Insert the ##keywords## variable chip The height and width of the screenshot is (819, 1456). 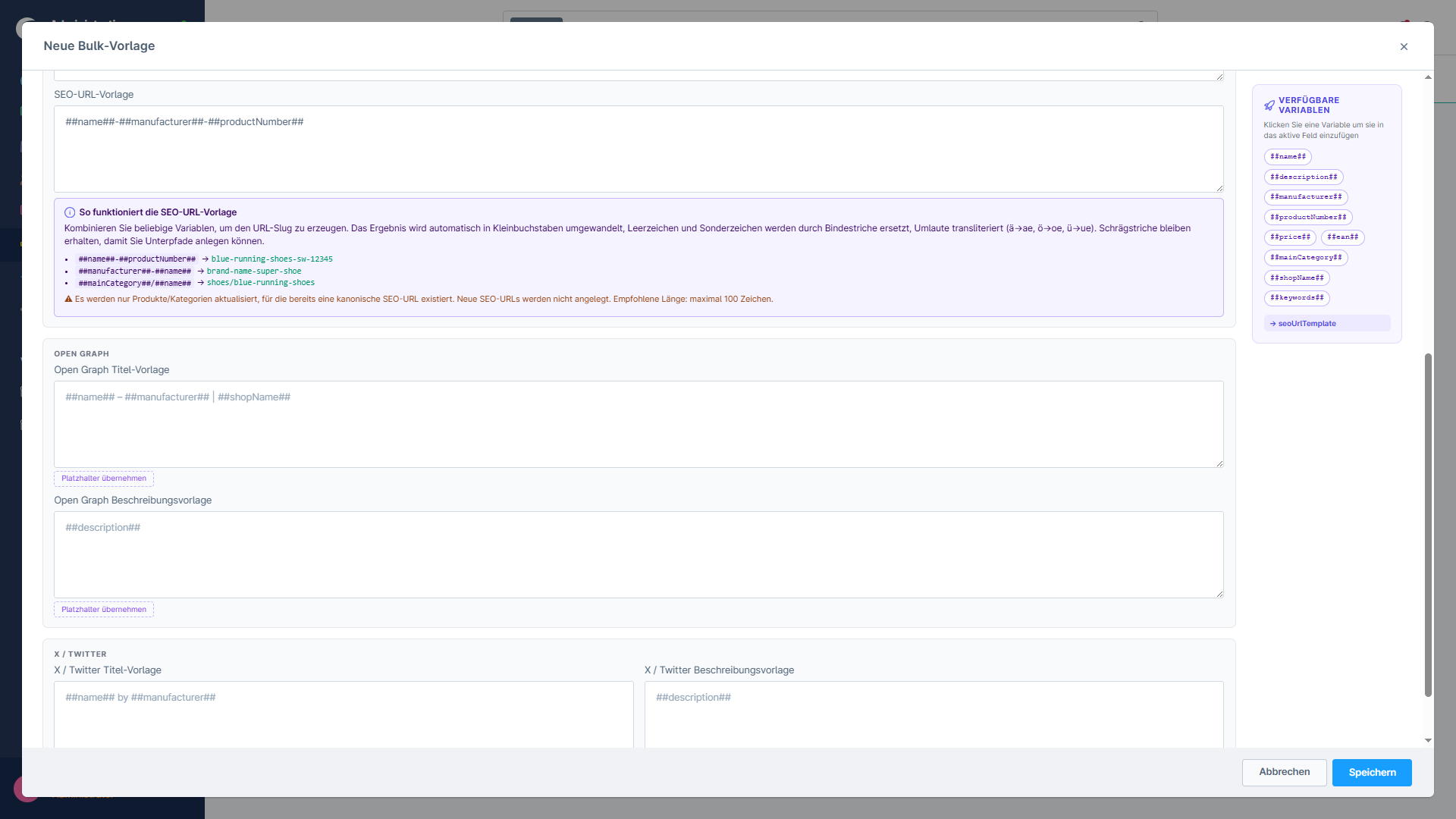1297,298
